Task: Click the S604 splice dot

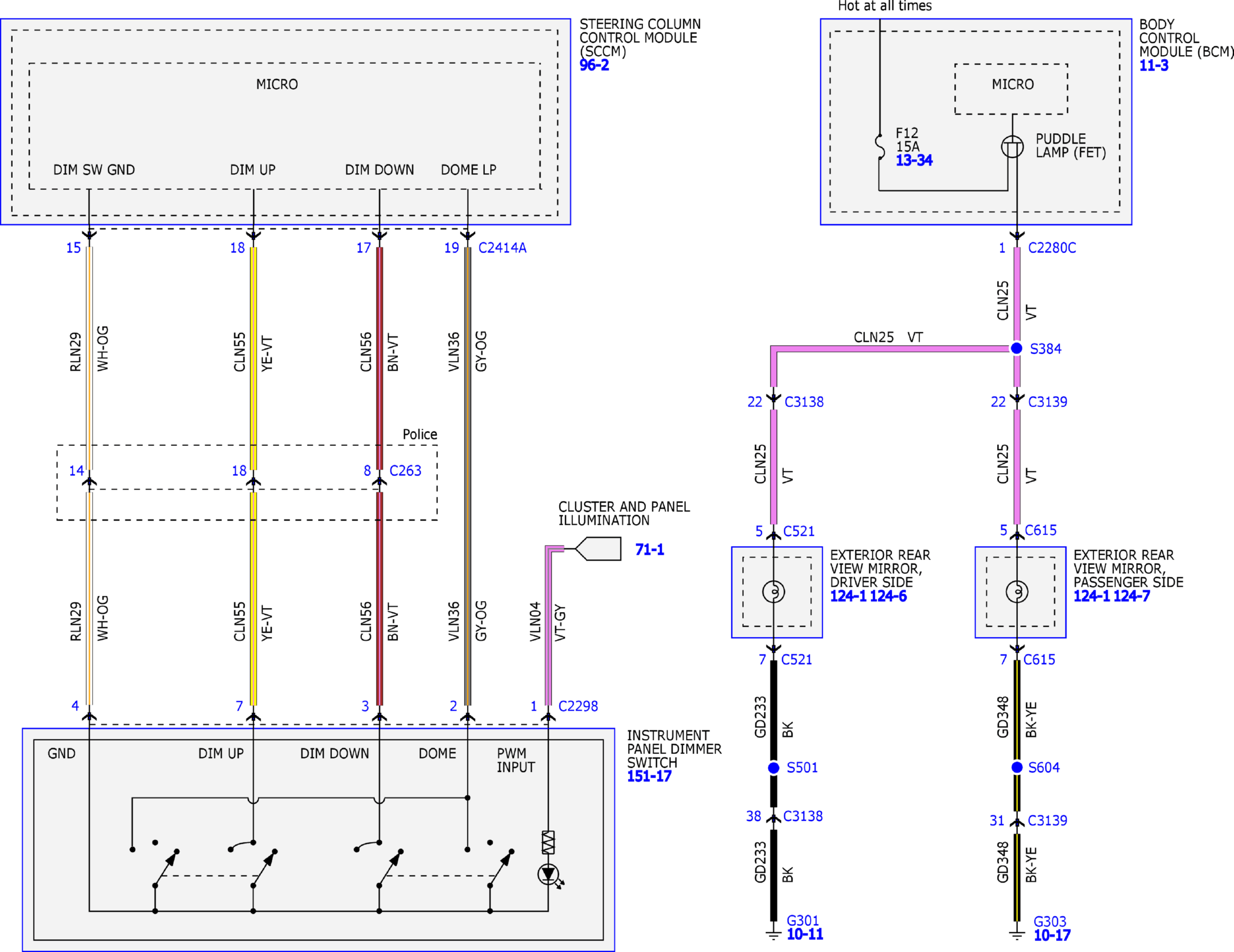Action: pyautogui.click(x=1017, y=767)
